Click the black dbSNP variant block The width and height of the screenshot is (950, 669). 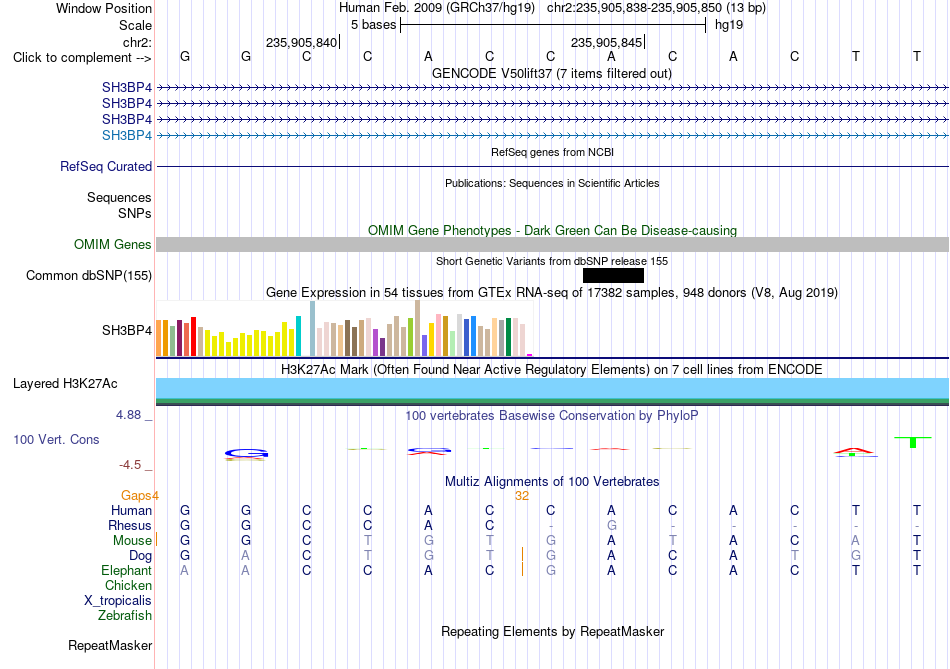tap(613, 276)
